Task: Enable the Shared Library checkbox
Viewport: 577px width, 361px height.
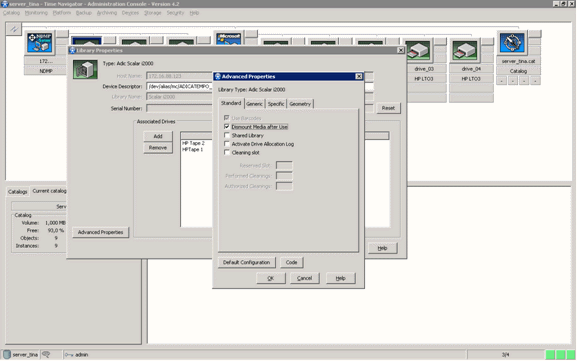Action: pos(227,135)
